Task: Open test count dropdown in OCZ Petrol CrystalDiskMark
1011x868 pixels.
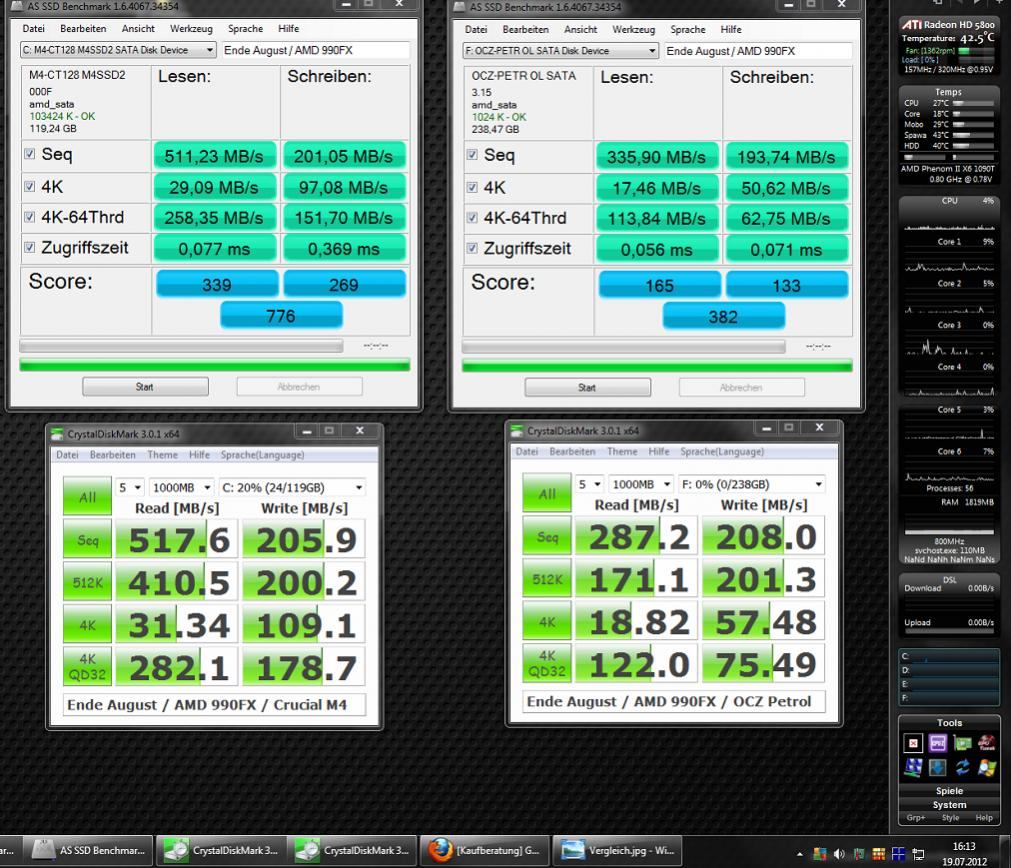Action: pos(589,484)
